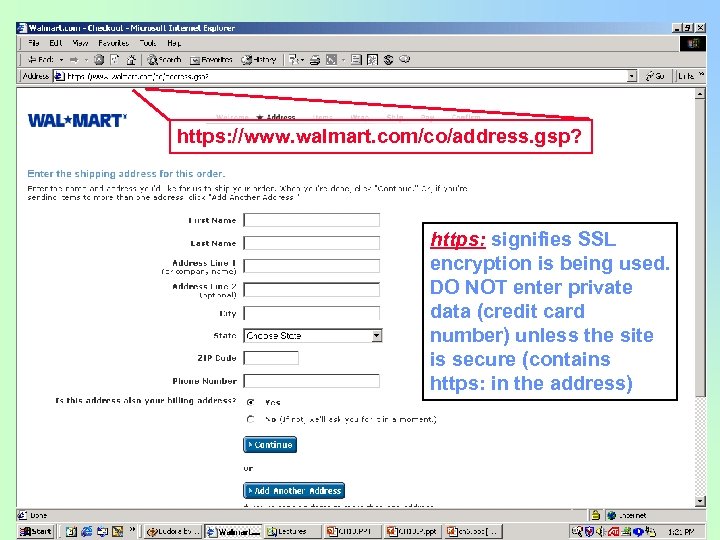Open the Mail button dropdown arrow
The height and width of the screenshot is (540, 720).
(x=302, y=60)
